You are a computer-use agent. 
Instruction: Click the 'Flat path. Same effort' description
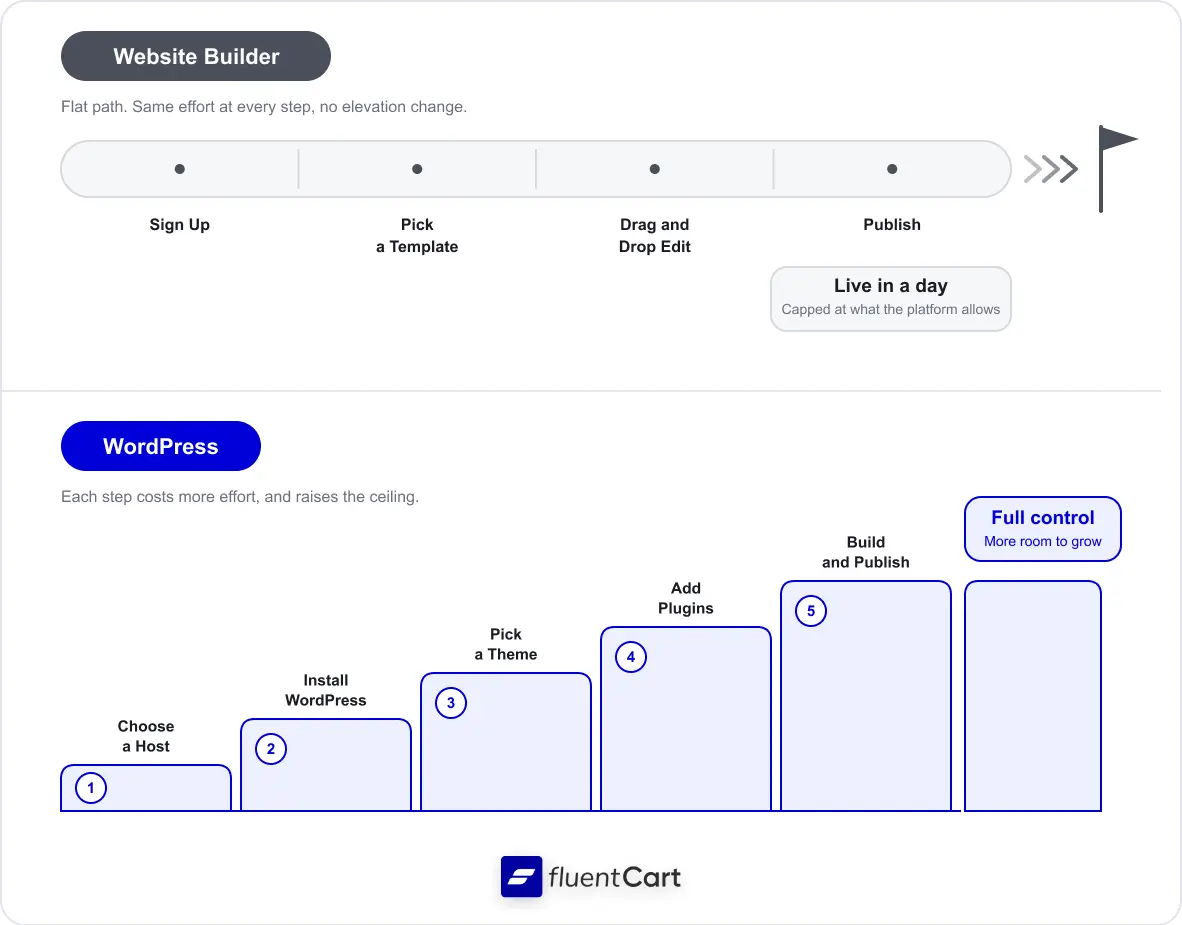point(264,107)
